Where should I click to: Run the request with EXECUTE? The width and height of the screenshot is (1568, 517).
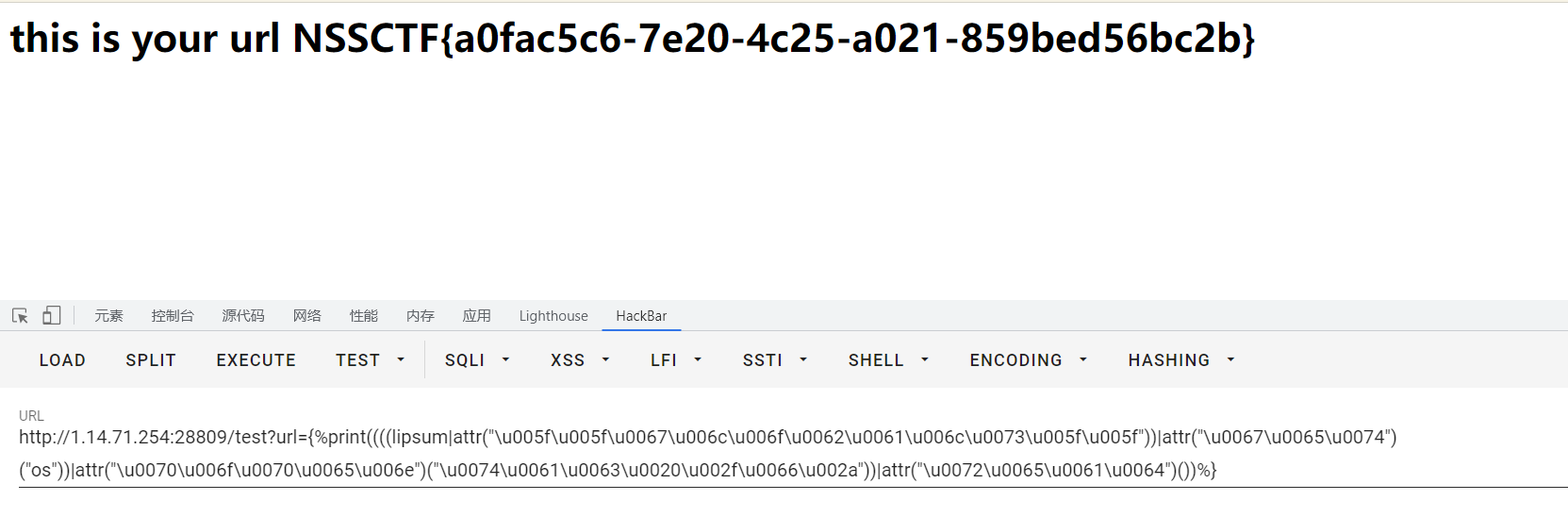(x=256, y=360)
